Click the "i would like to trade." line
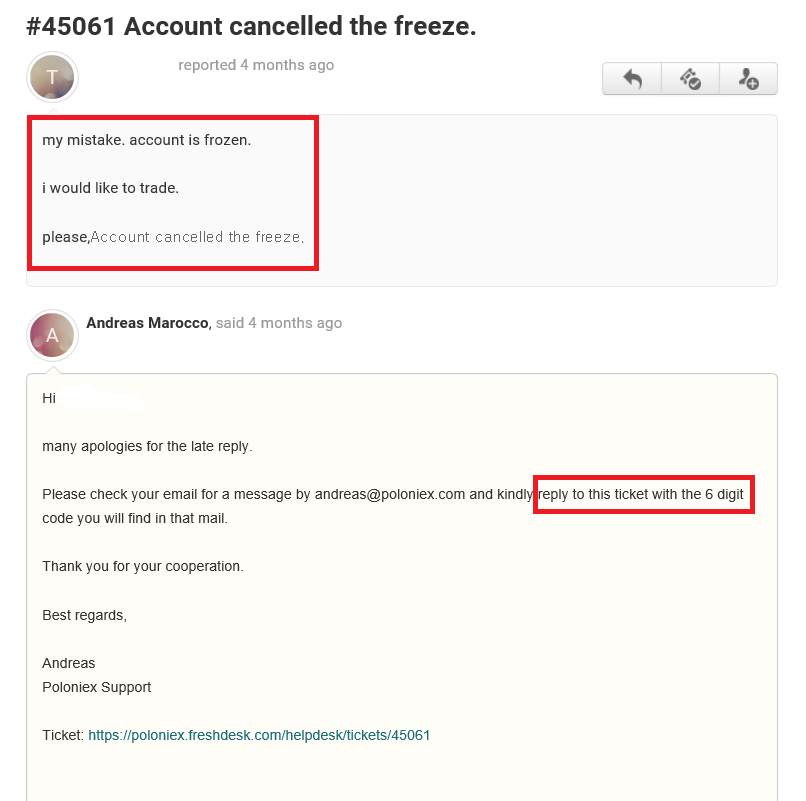This screenshot has height=801, width=806. 110,188
